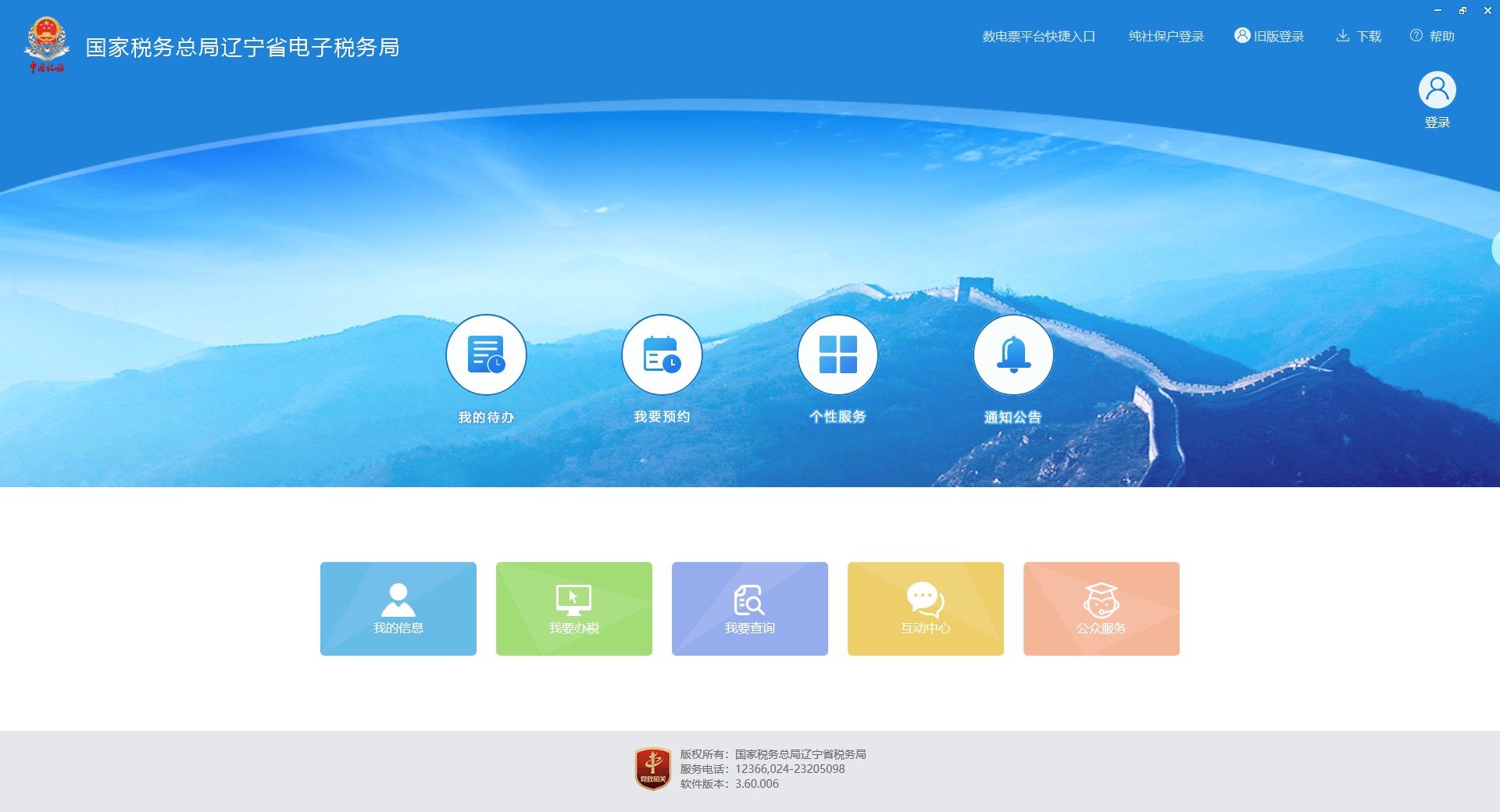Close the tax bureau window
This screenshot has width=1500, height=812.
pos(1487,11)
